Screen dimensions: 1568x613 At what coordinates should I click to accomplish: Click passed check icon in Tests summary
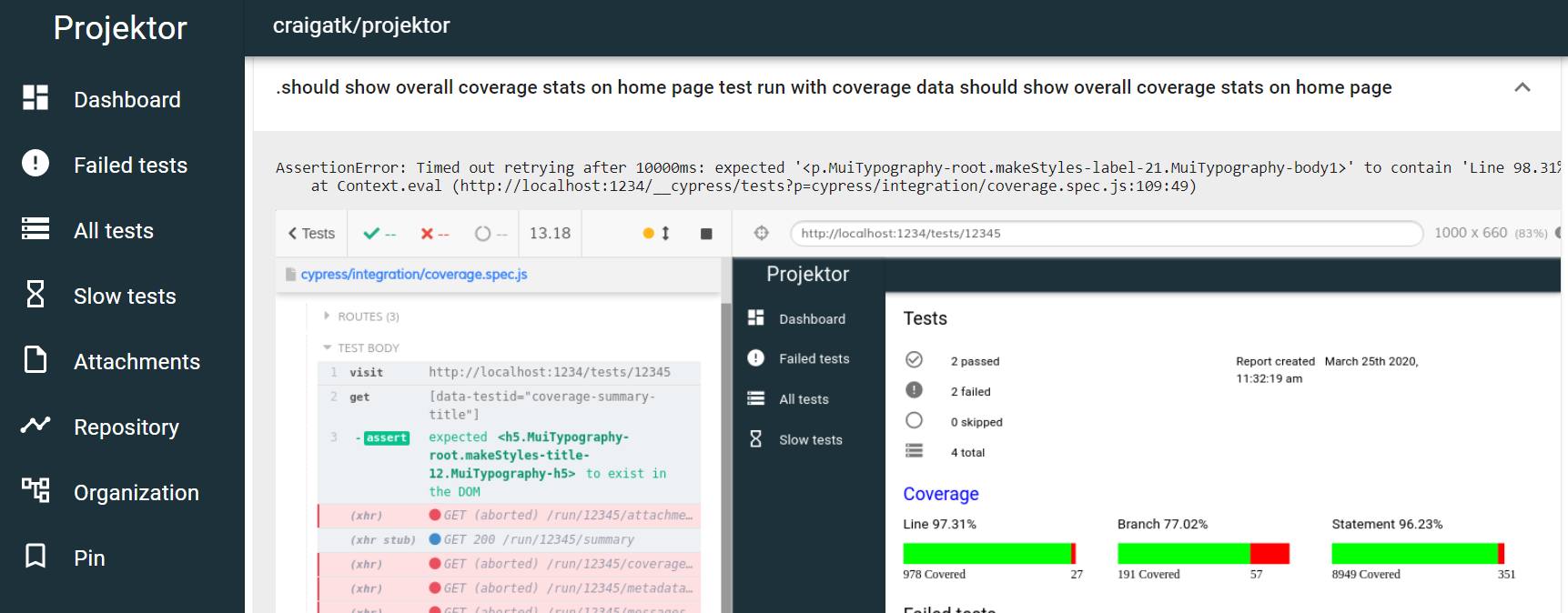click(x=915, y=359)
